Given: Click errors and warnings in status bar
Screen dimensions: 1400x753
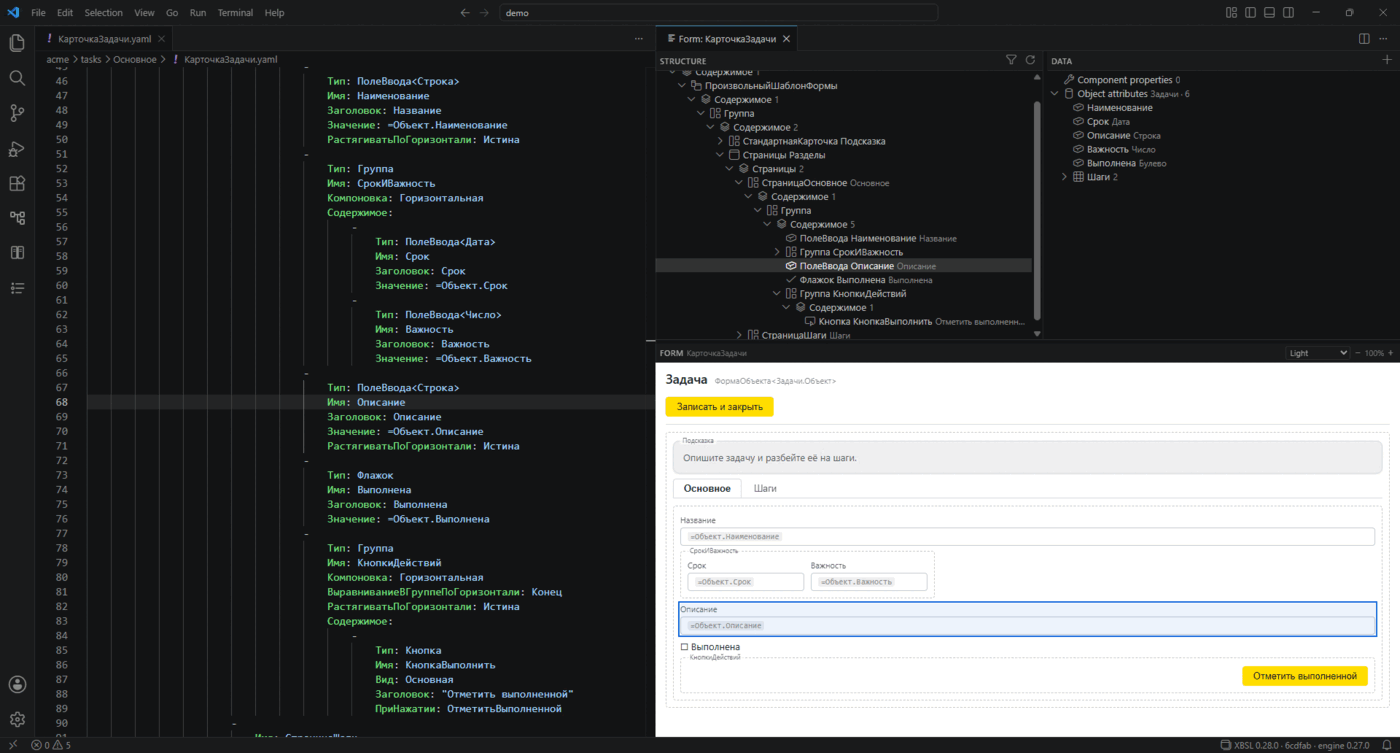Looking at the screenshot, I should 50,745.
